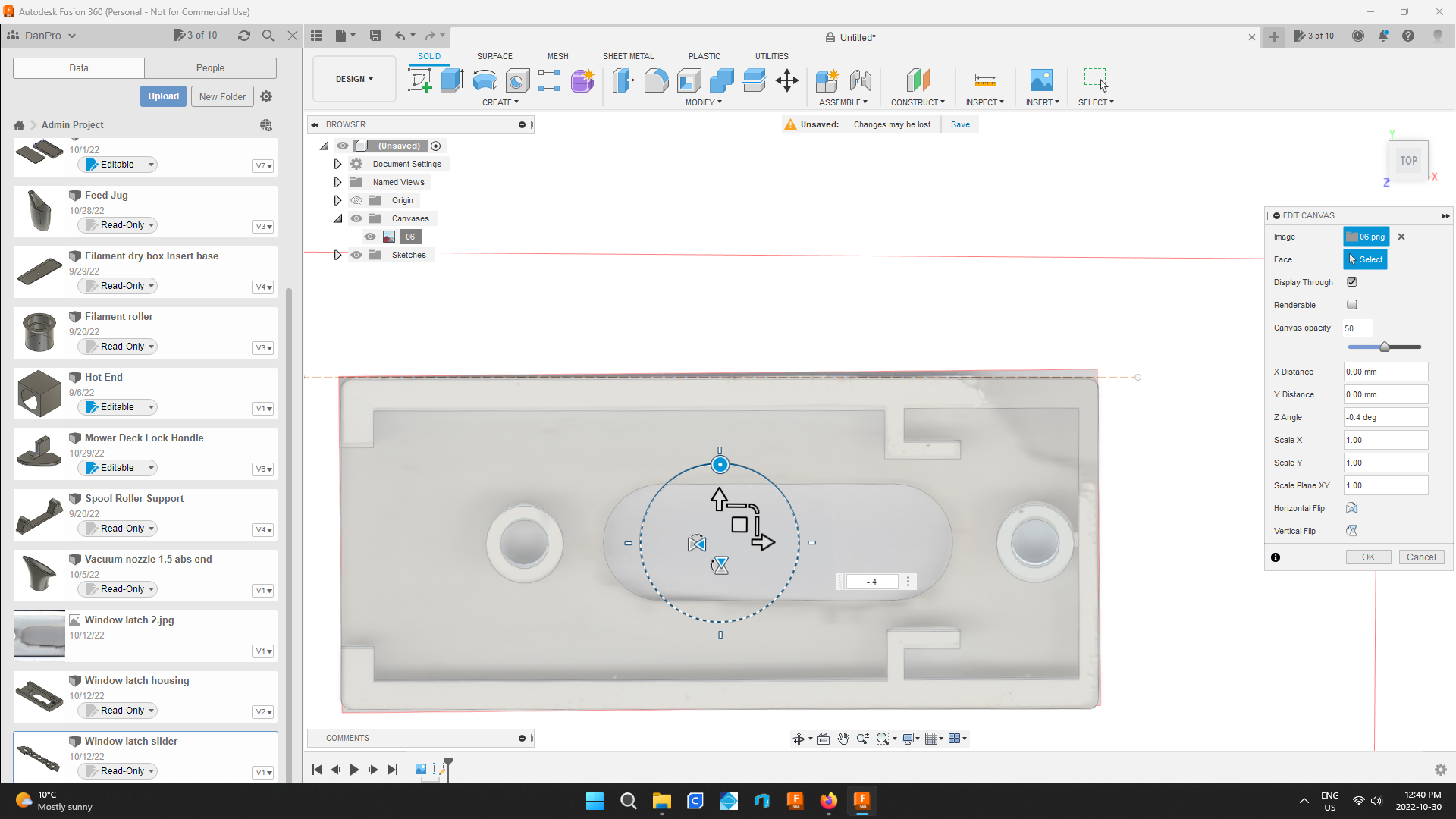The width and height of the screenshot is (1456, 819).
Task: Click inside the Z Angle input field
Action: (1385, 417)
